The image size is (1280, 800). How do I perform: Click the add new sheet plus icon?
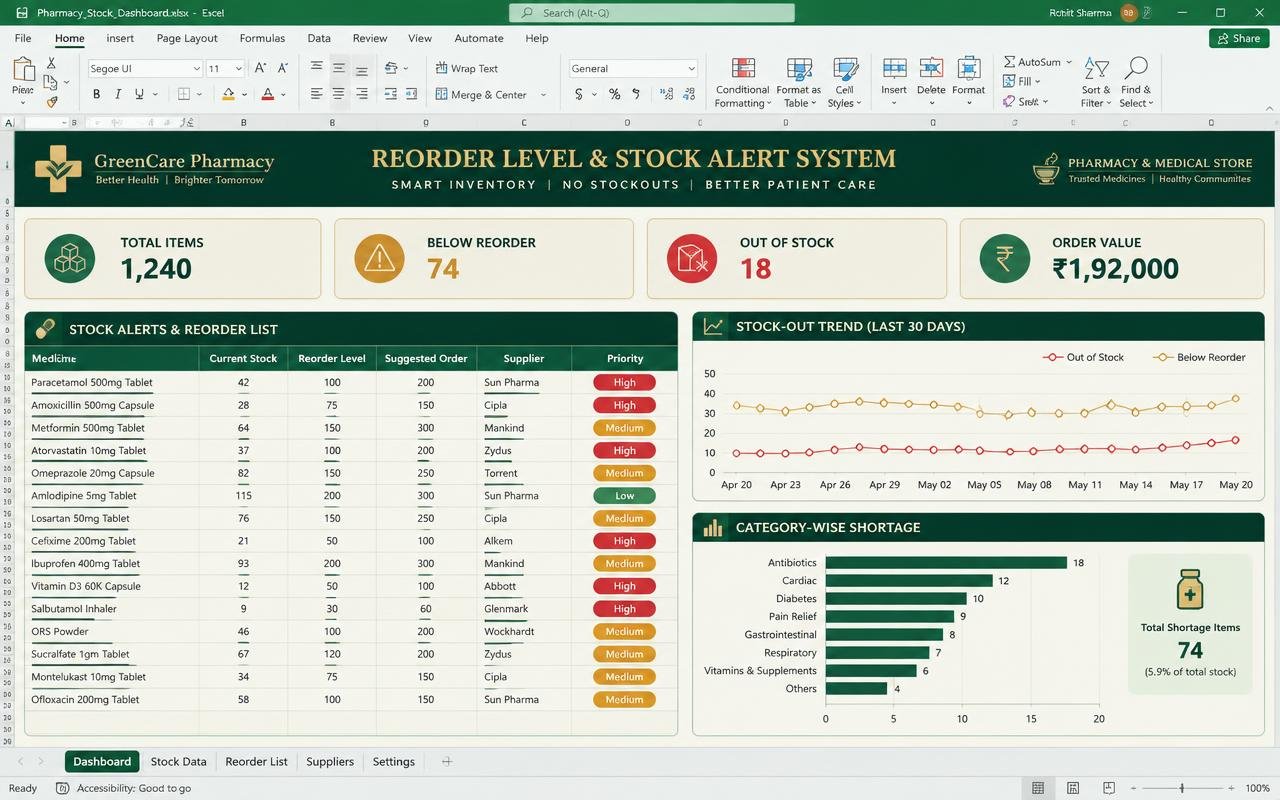point(447,761)
